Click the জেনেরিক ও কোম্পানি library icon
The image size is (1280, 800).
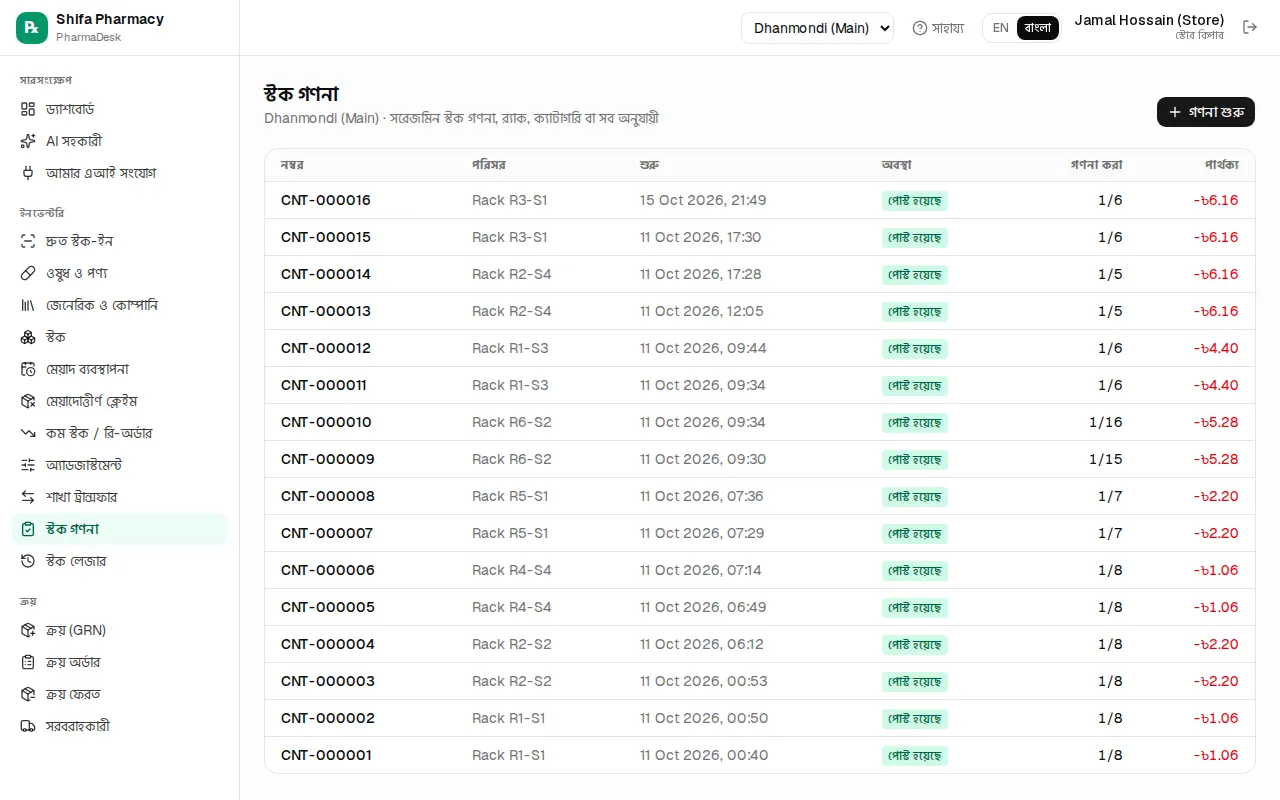pos(28,305)
